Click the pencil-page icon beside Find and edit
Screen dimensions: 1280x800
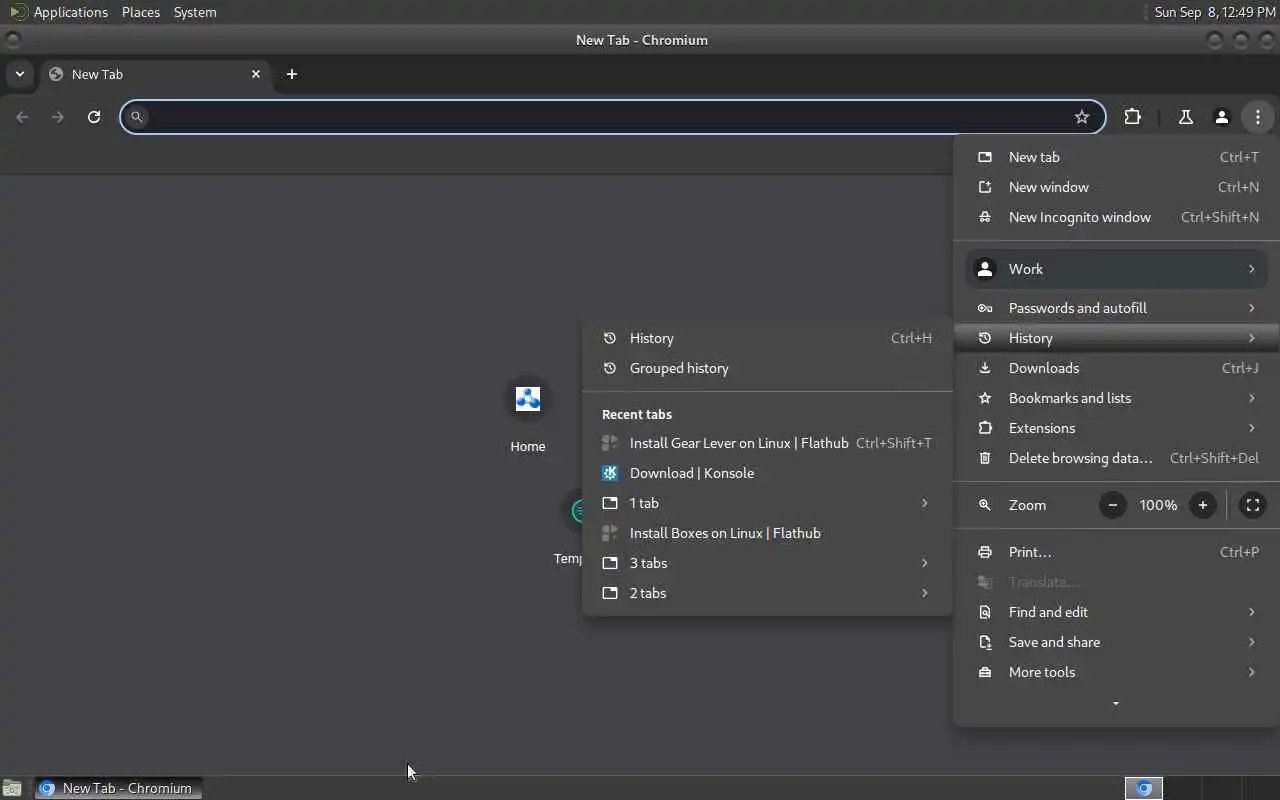coord(985,612)
